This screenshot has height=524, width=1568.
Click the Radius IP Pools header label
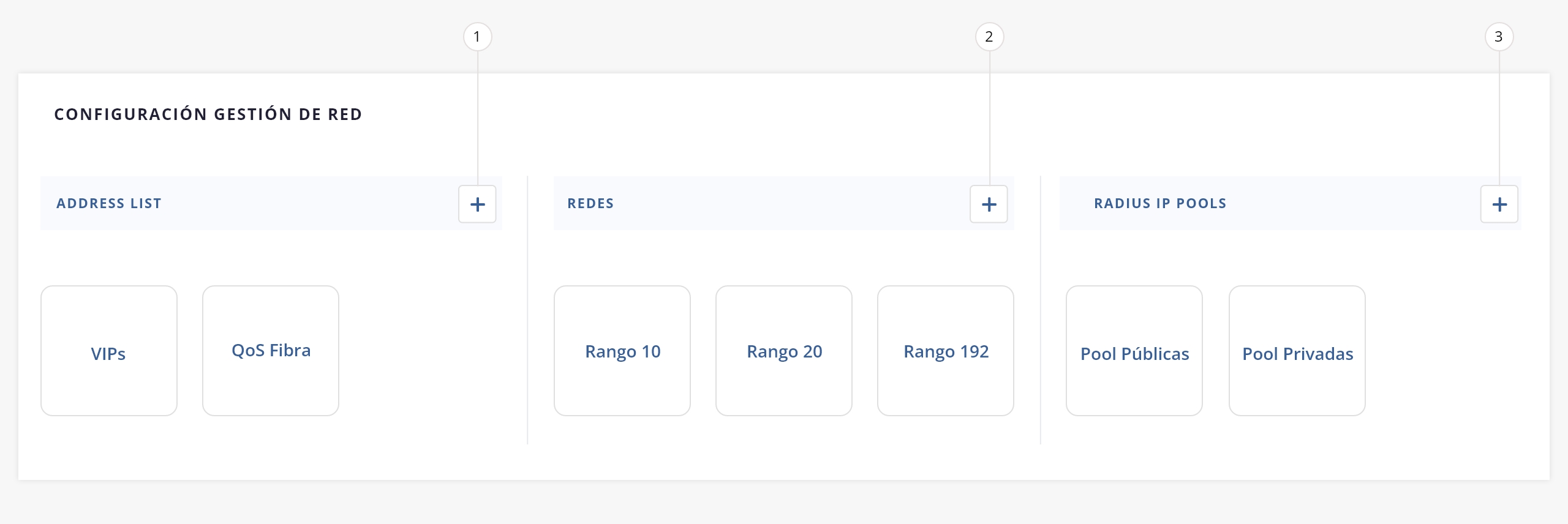pos(1160,203)
